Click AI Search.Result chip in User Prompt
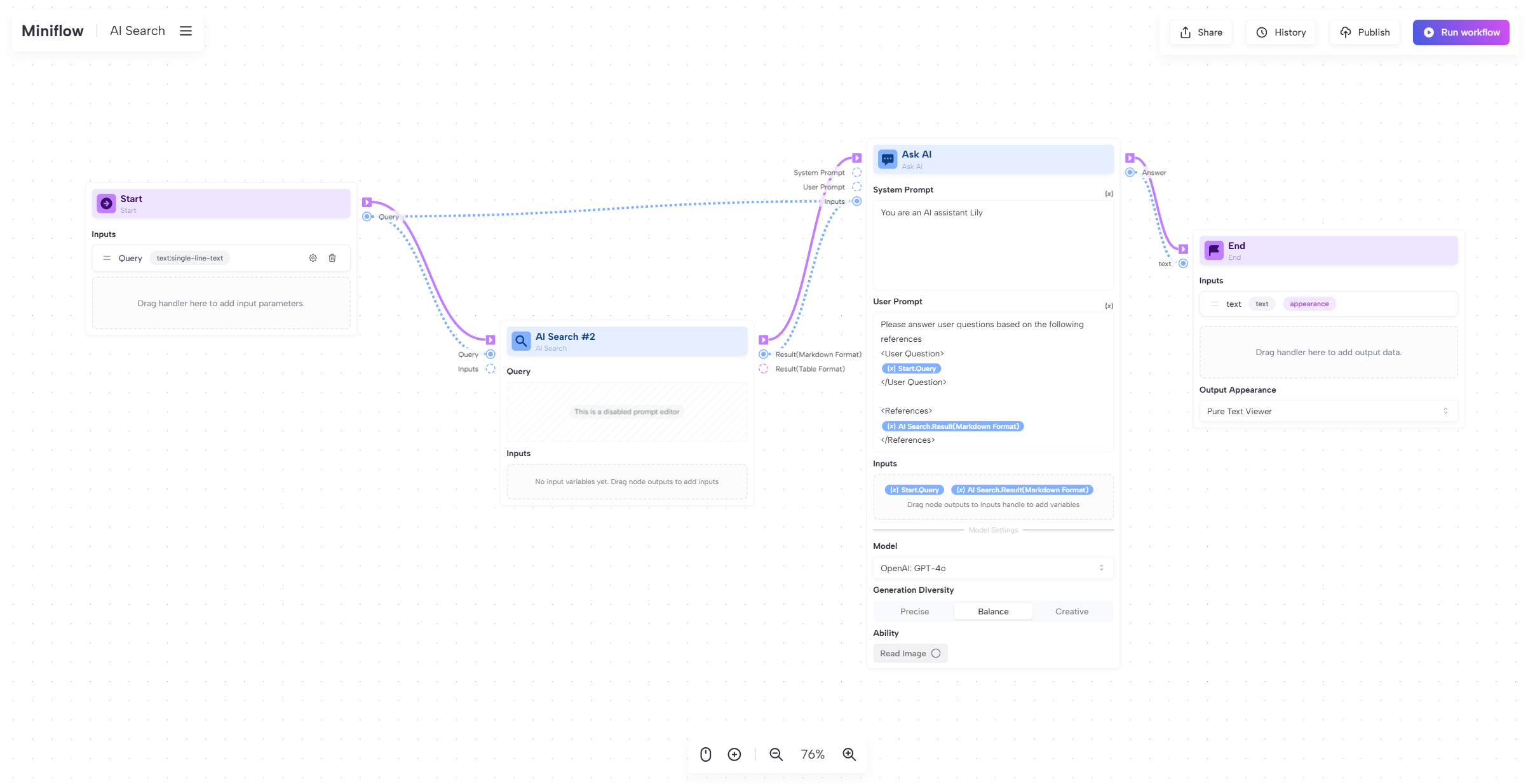The image size is (1528, 784). 952,426
